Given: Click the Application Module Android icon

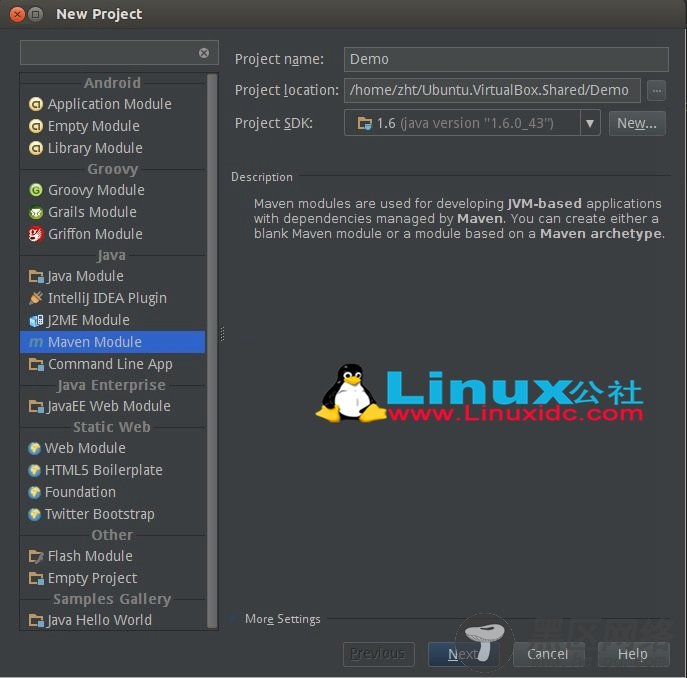Looking at the screenshot, I should pyautogui.click(x=35, y=104).
